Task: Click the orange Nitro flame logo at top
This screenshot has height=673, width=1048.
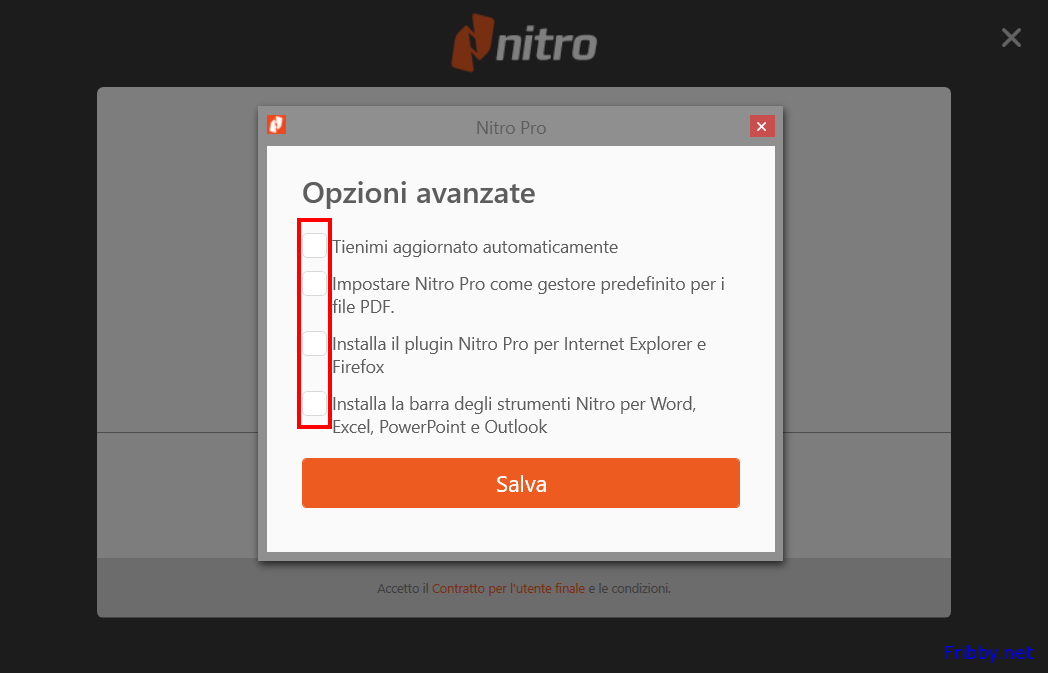Action: (473, 43)
